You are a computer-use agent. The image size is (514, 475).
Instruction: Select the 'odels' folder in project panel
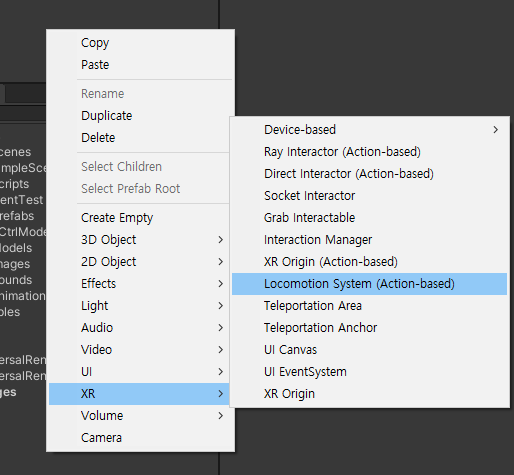[x=16, y=248]
